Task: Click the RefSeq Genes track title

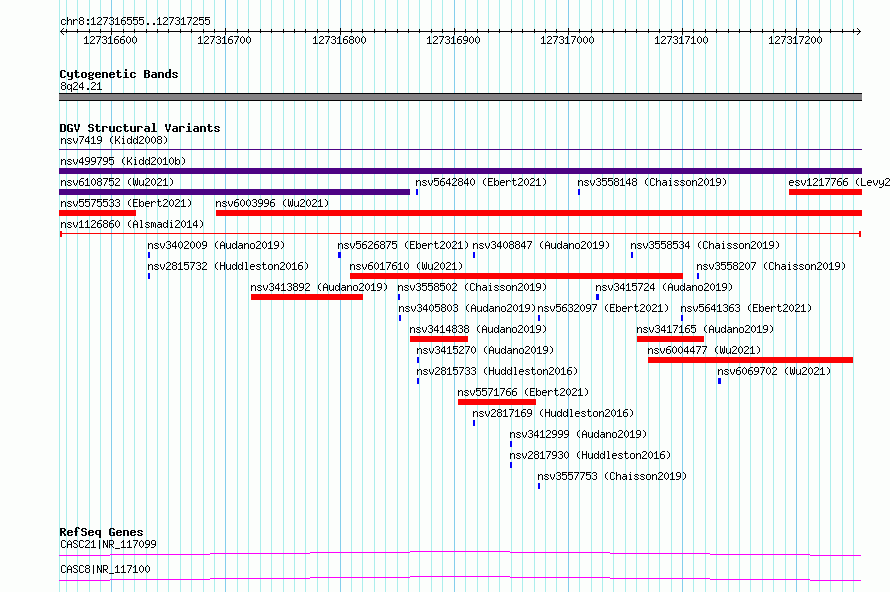Action: click(101, 532)
